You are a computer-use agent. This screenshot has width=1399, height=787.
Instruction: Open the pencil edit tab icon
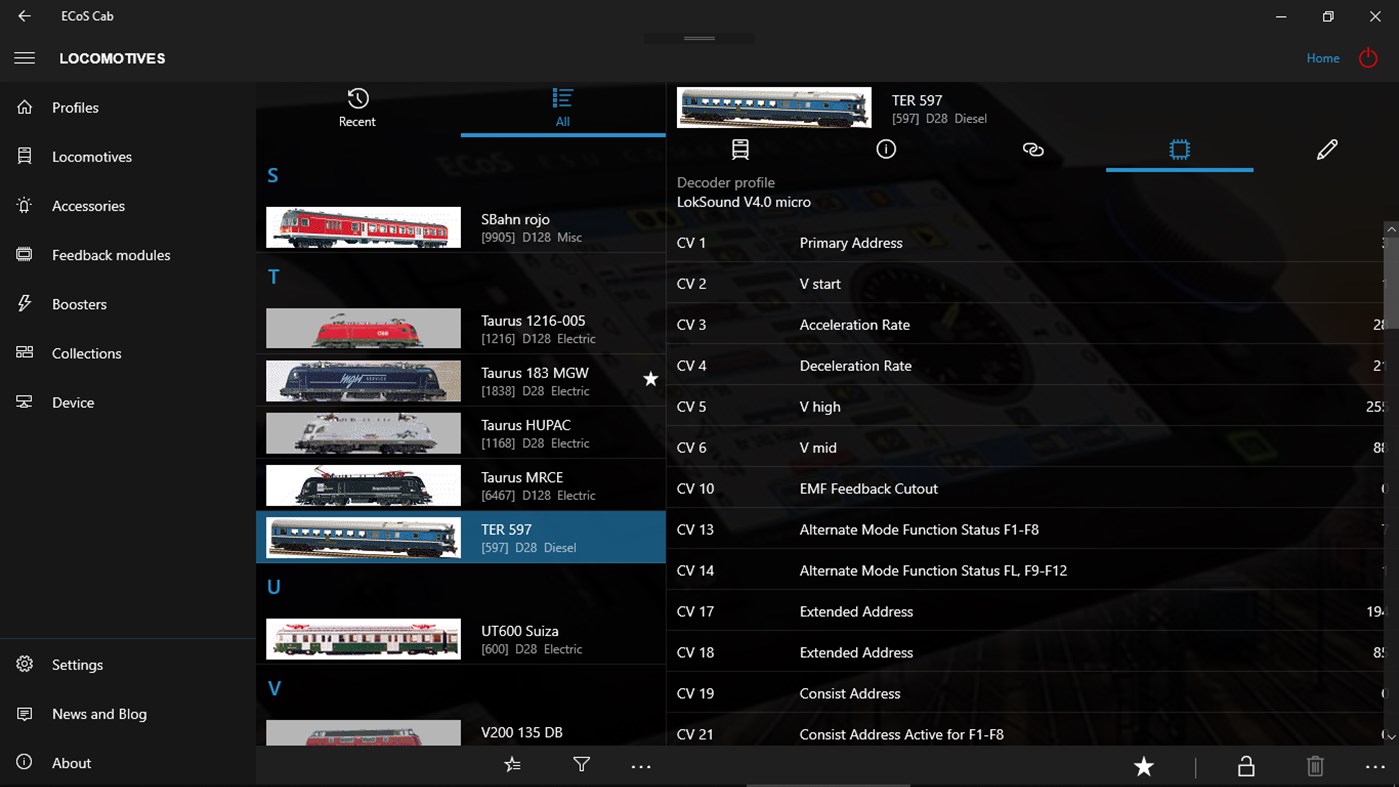coord(1327,149)
